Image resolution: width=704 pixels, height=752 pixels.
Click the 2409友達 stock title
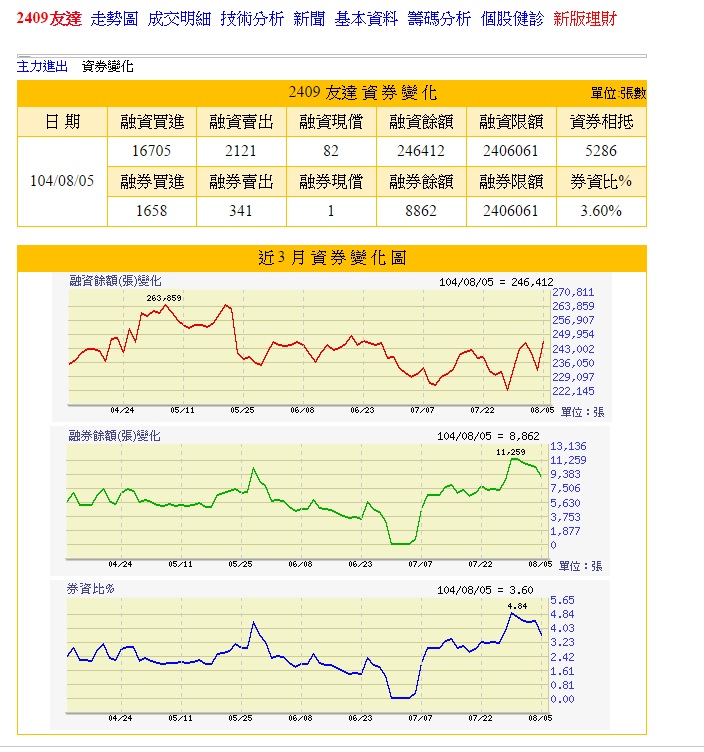tap(49, 19)
